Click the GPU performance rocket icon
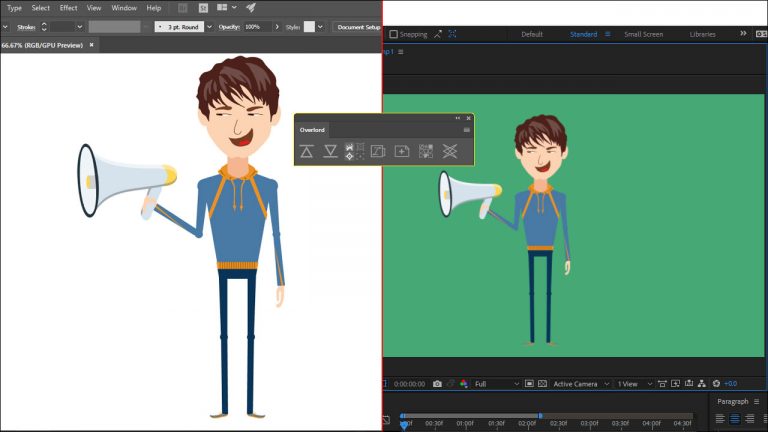 point(251,7)
